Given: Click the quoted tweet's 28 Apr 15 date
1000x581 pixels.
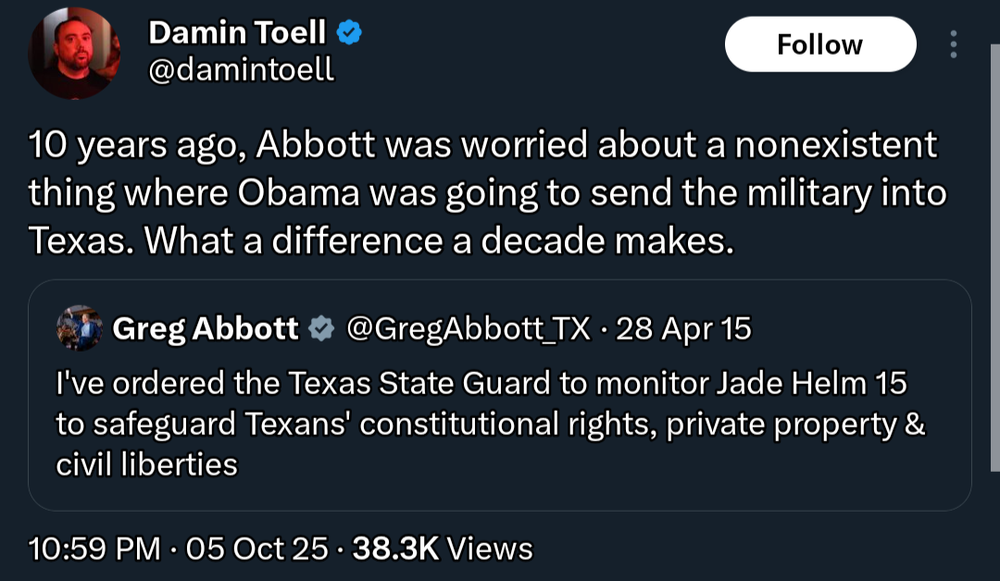Looking at the screenshot, I should (684, 328).
